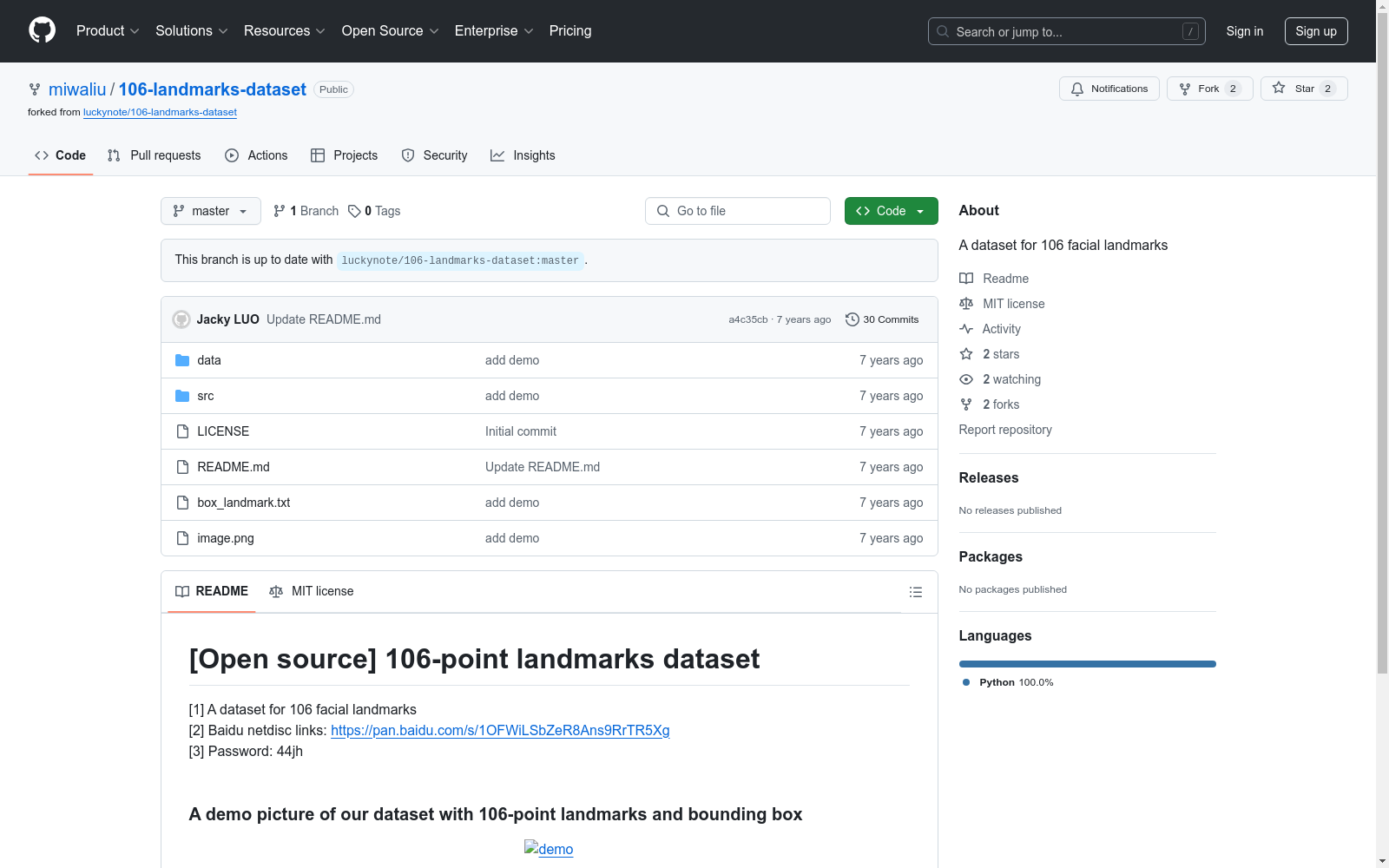Open the miwaliu owner profile link

[77, 89]
